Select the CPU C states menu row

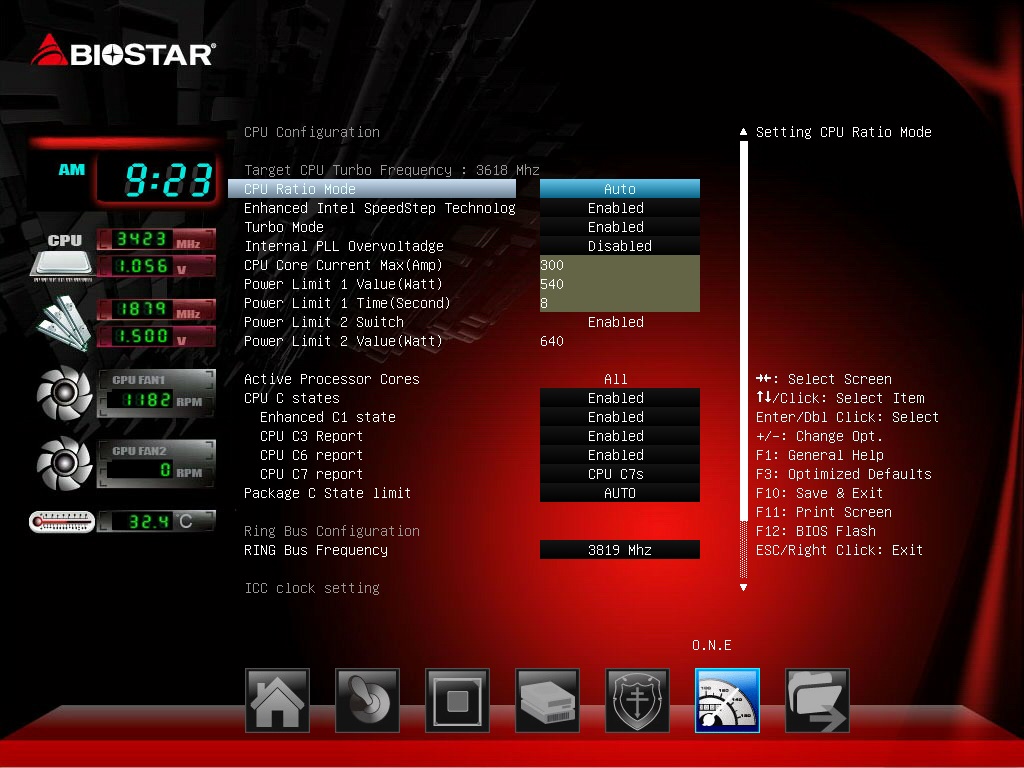tap(293, 398)
